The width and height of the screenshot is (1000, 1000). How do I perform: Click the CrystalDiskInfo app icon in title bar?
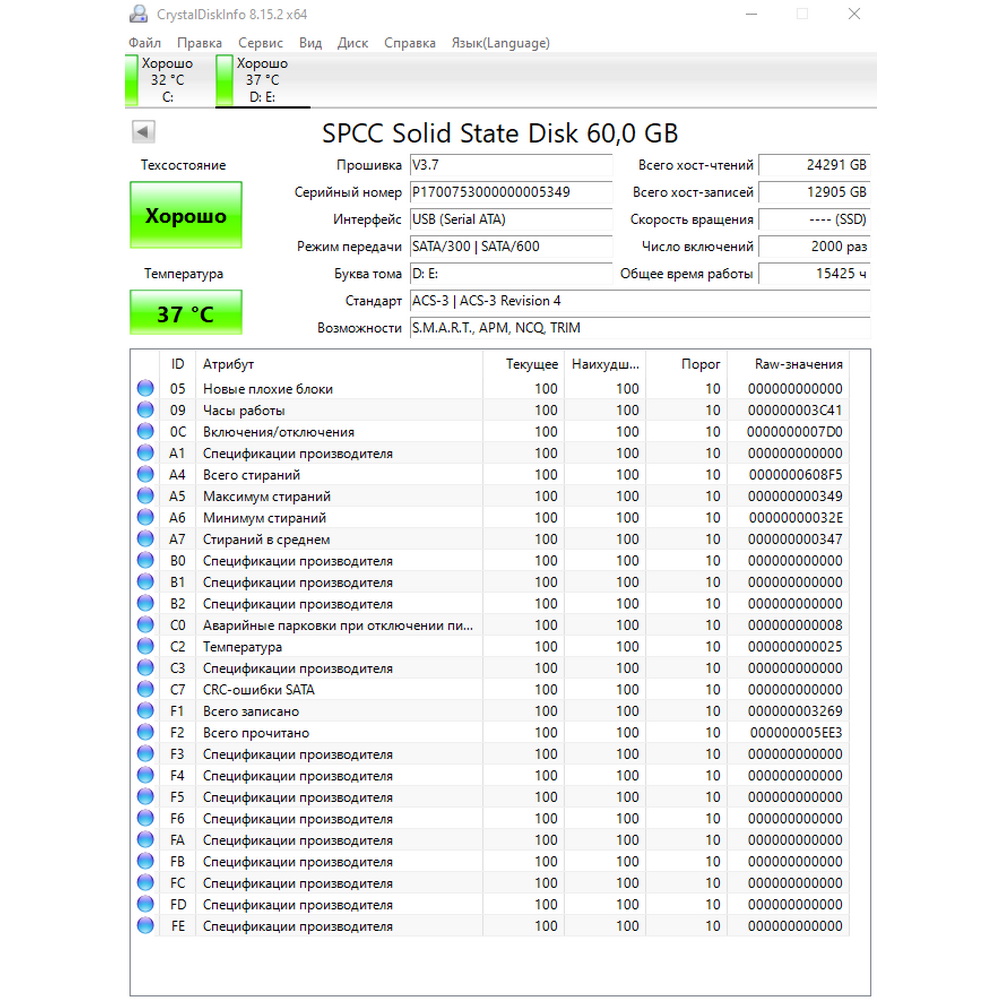click(138, 14)
